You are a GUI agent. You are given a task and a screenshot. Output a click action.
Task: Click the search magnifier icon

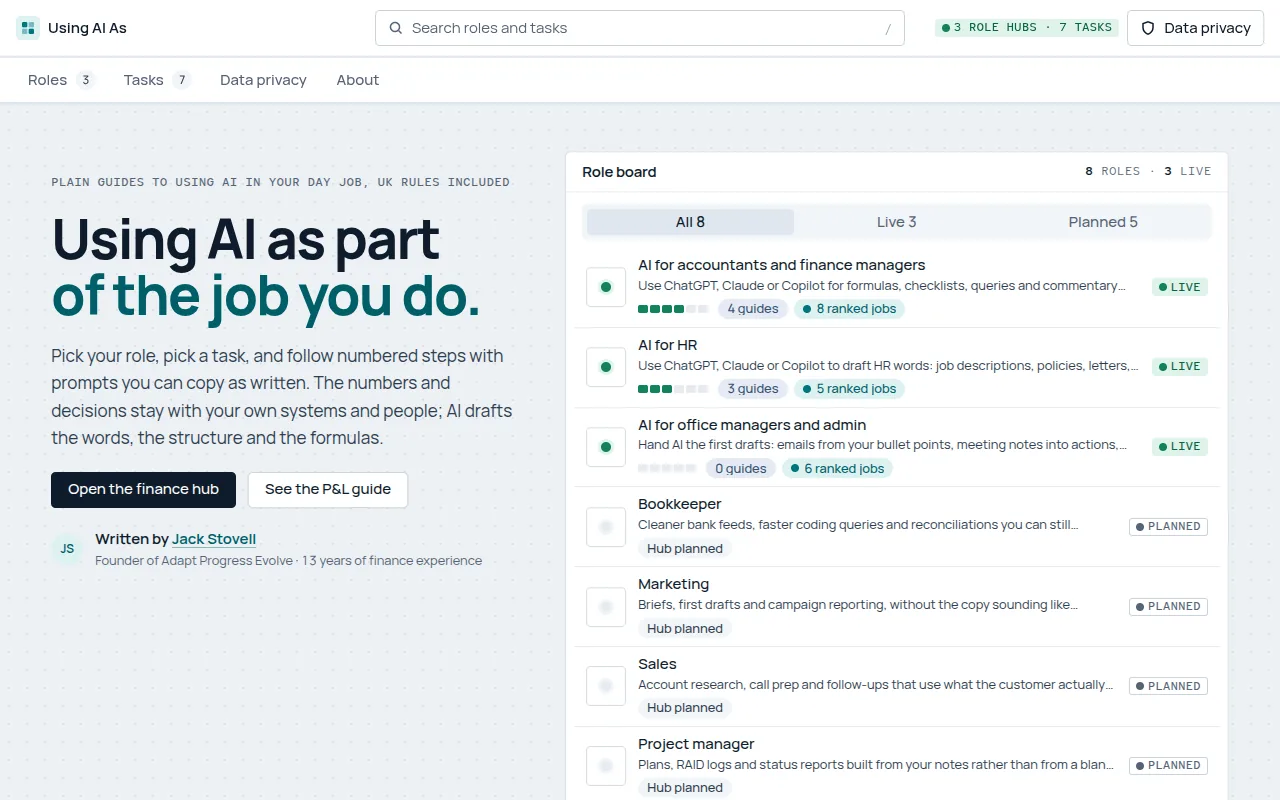coord(396,28)
